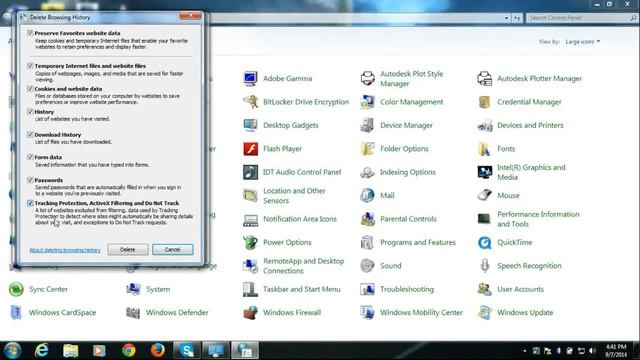
Task: Open Windows Defender icon
Action: coord(133,312)
